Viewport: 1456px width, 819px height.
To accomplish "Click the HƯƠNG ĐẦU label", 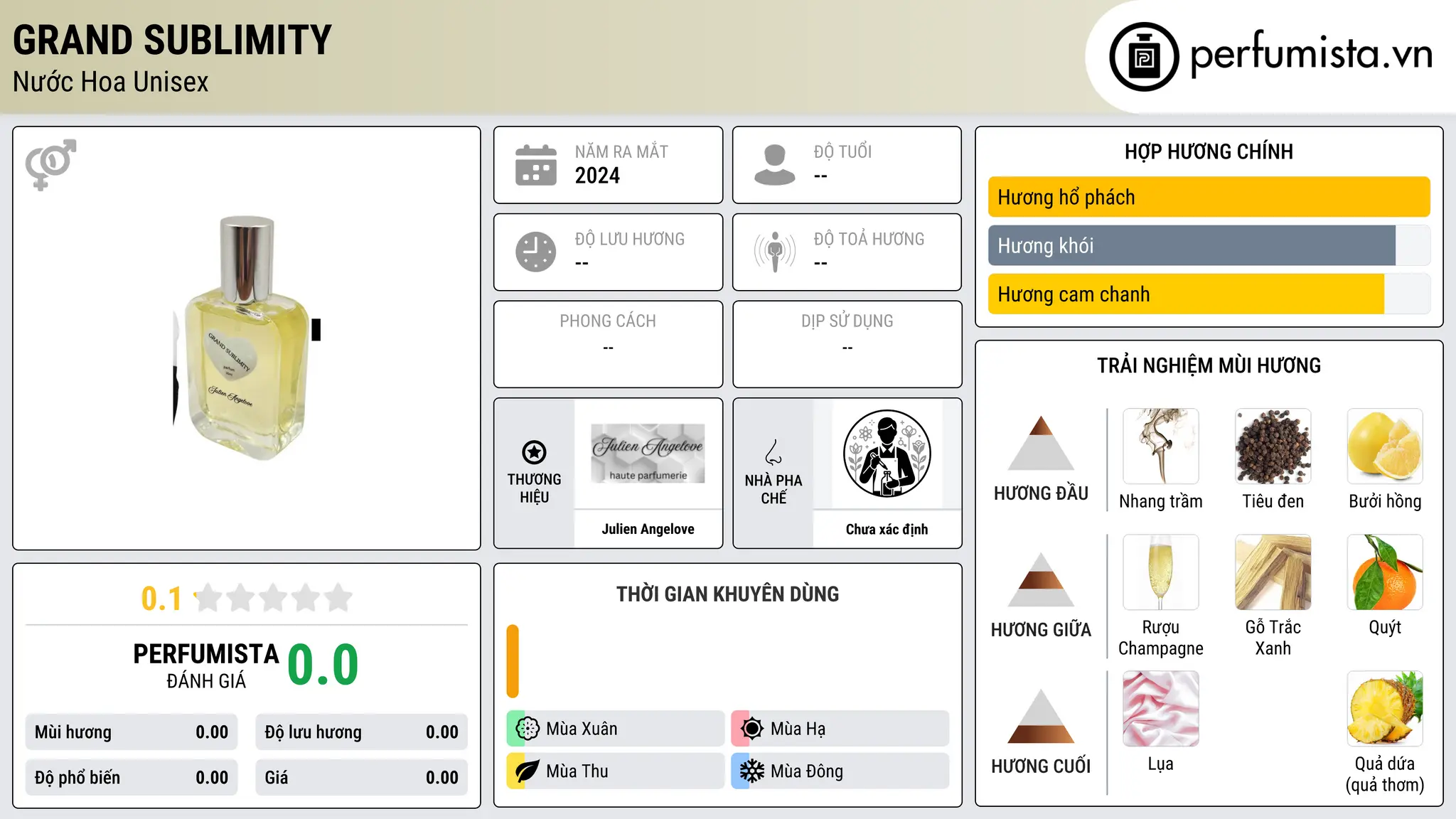I will (1041, 493).
